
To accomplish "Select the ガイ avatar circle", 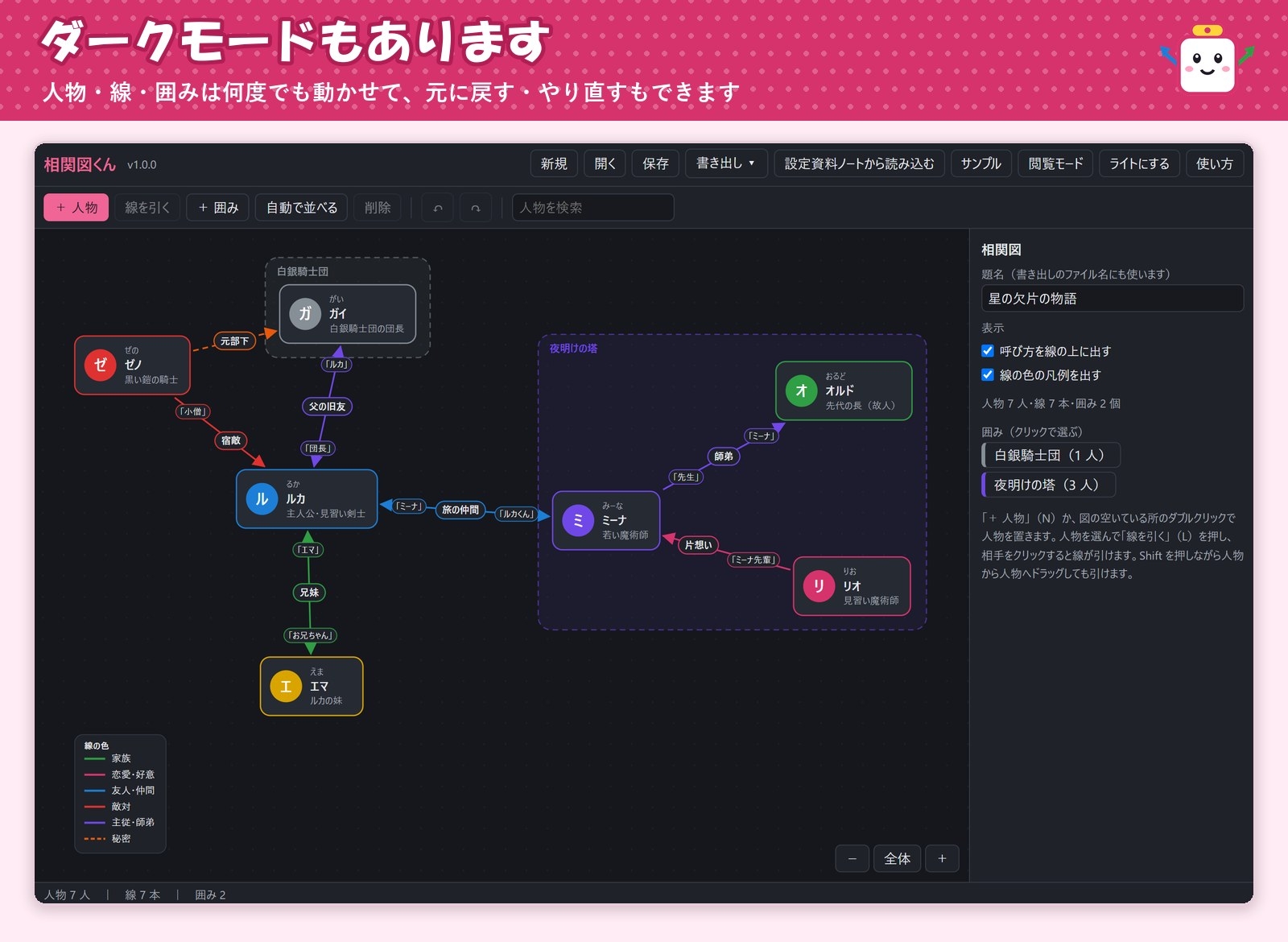I will point(305,313).
